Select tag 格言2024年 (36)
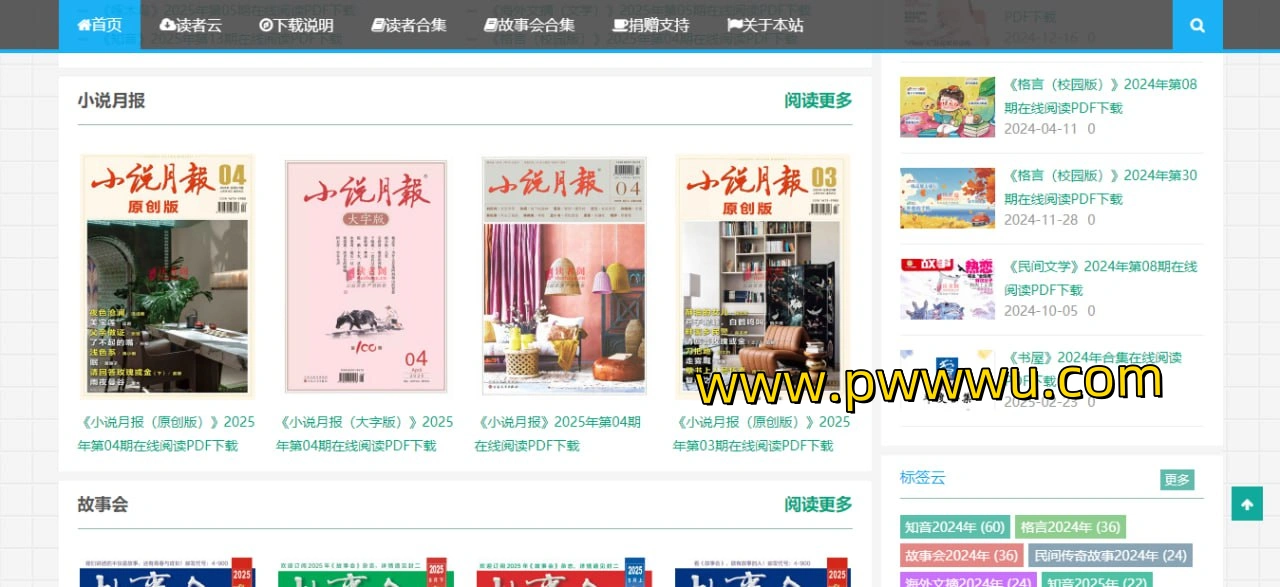The height and width of the screenshot is (587, 1280). (1070, 527)
